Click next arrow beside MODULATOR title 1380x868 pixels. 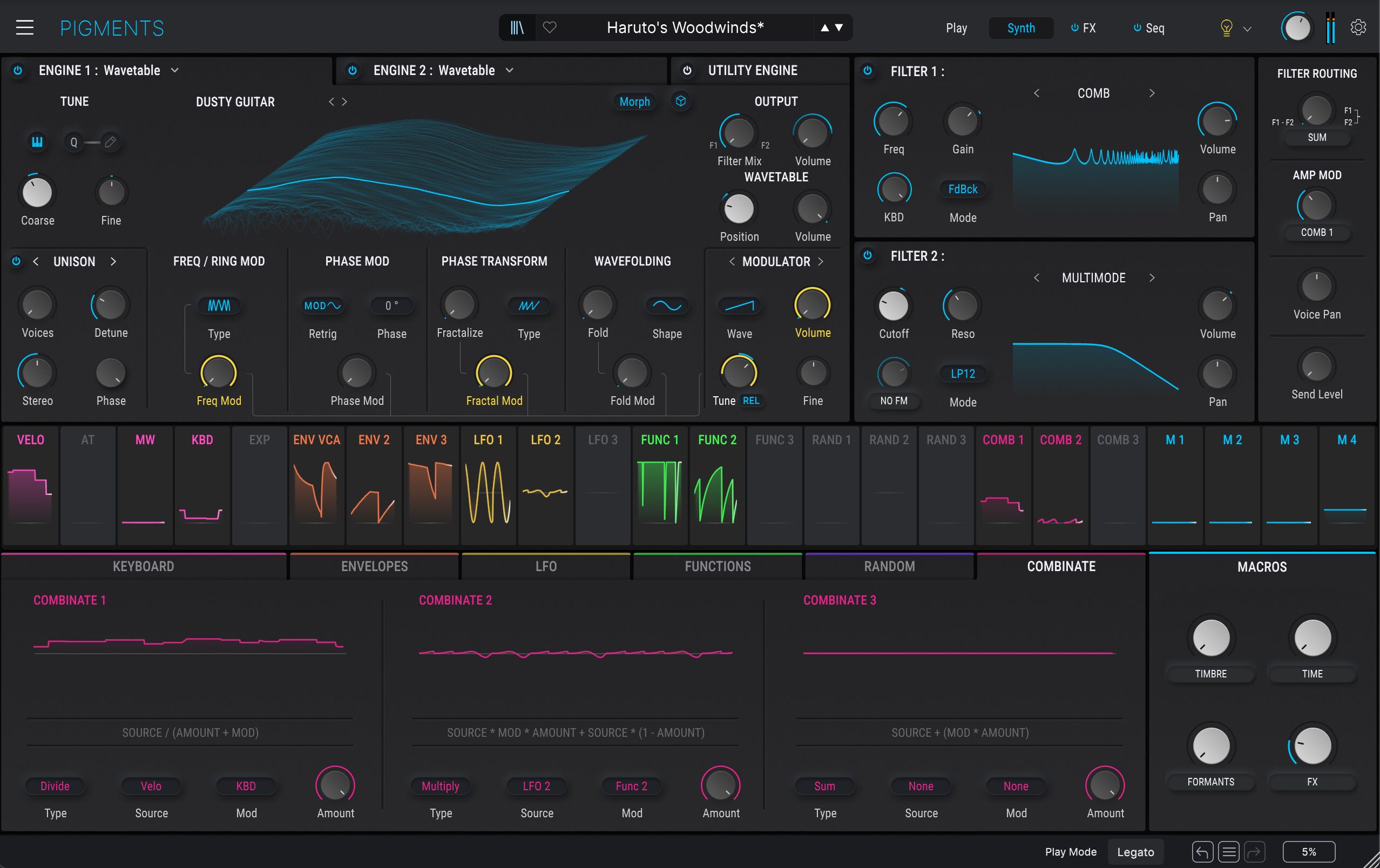[821, 261]
